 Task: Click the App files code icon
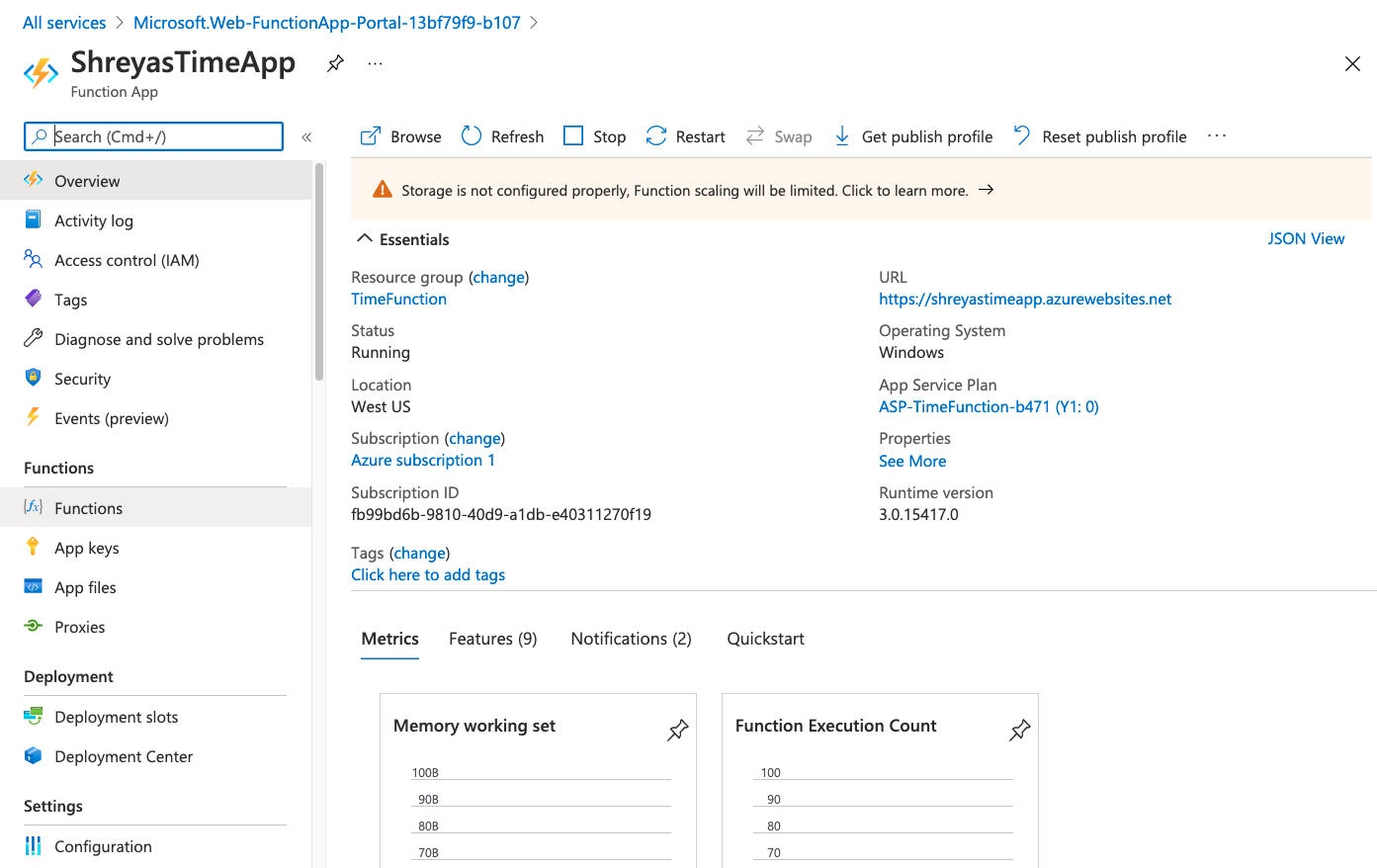click(34, 586)
